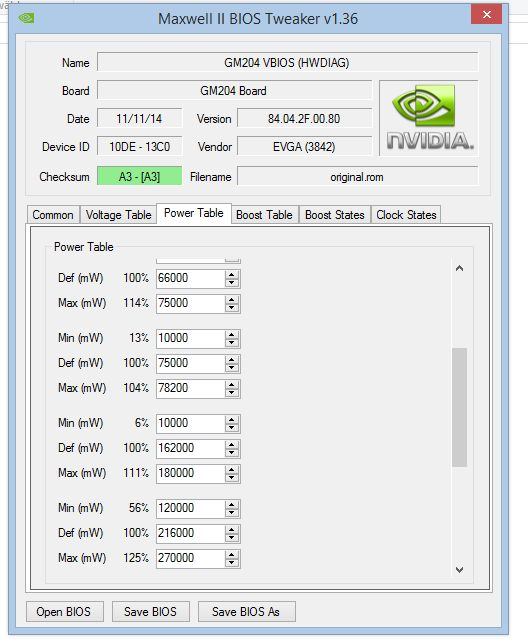Click the Save BIOS button
This screenshot has width=528, height=644.
150,612
